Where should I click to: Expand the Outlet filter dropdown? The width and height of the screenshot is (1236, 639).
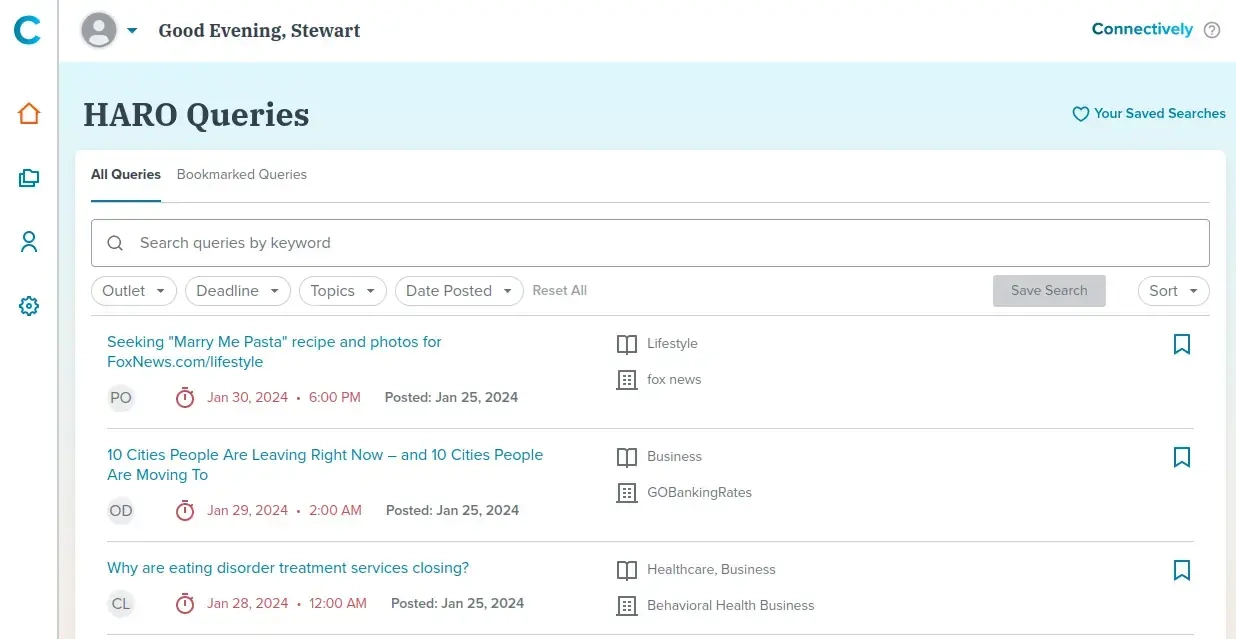(x=134, y=291)
